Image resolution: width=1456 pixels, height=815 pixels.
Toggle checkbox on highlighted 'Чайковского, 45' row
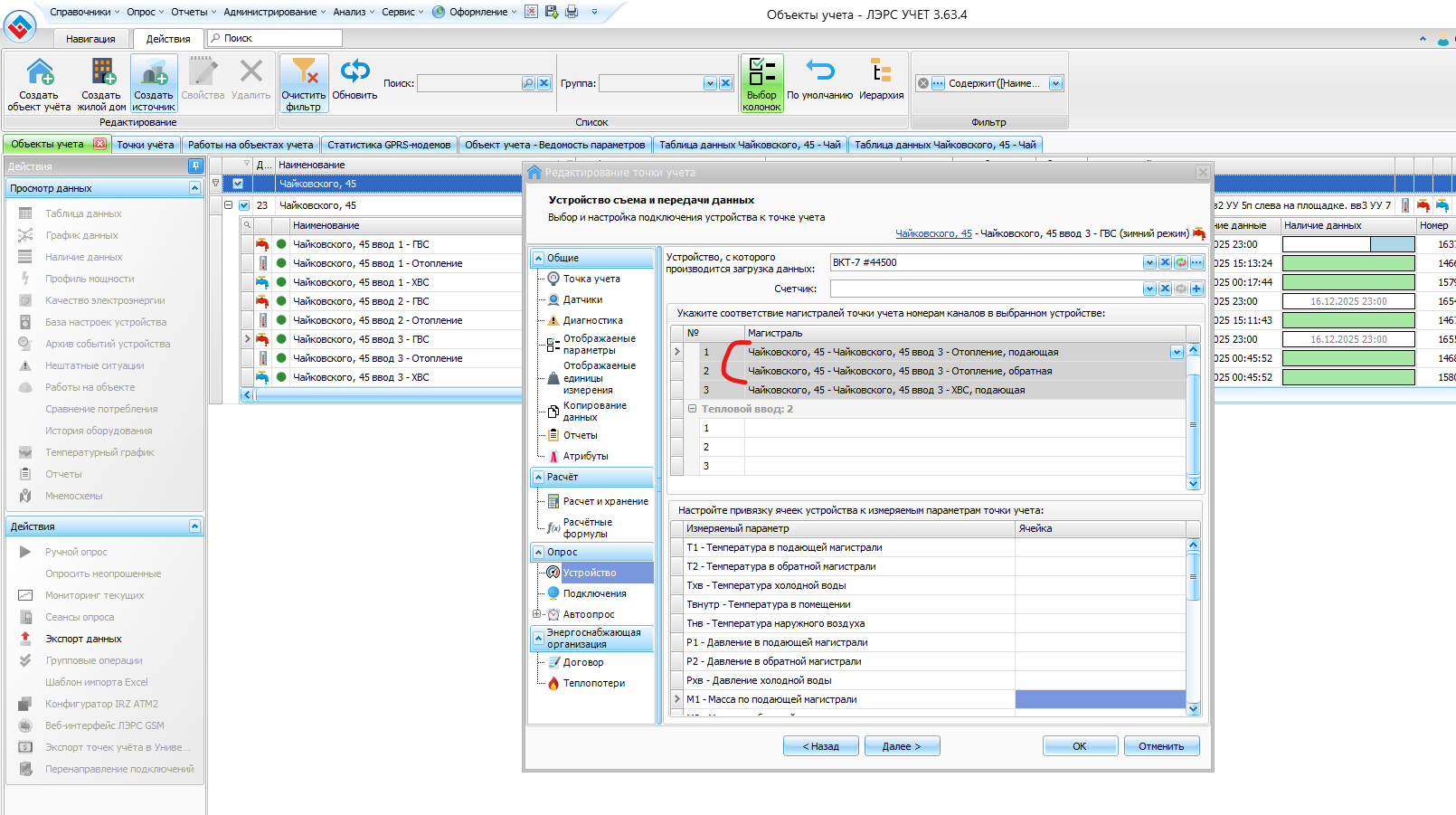[x=238, y=184]
